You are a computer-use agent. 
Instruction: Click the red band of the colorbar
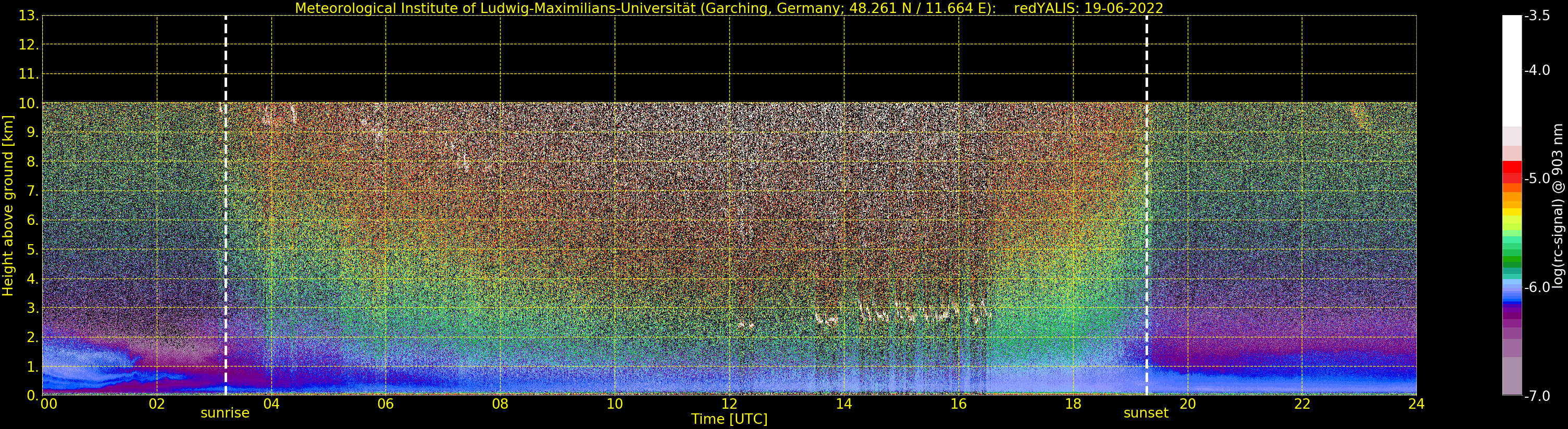pos(1512,172)
